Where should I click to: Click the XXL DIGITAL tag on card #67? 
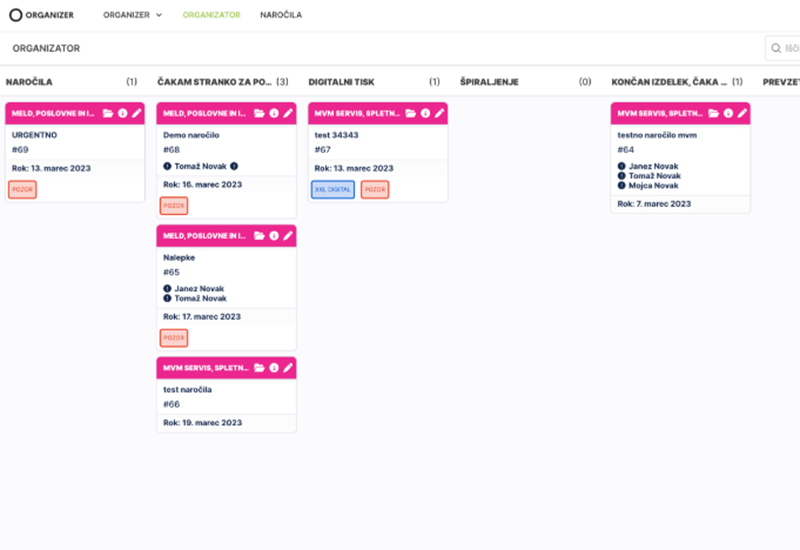click(332, 189)
